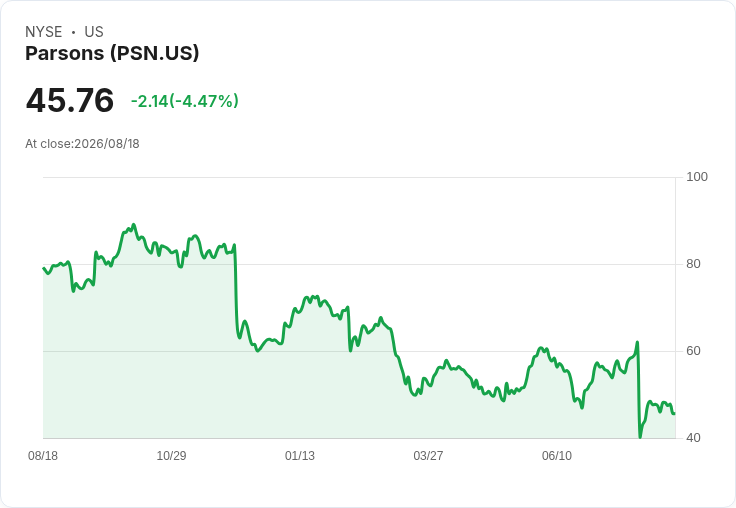Click the At close:2026/08/18 timestamp
The width and height of the screenshot is (736, 508).
[x=82, y=144]
